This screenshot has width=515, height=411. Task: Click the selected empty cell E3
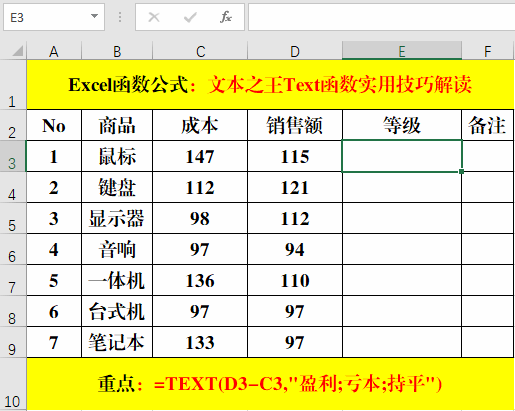pos(402,156)
